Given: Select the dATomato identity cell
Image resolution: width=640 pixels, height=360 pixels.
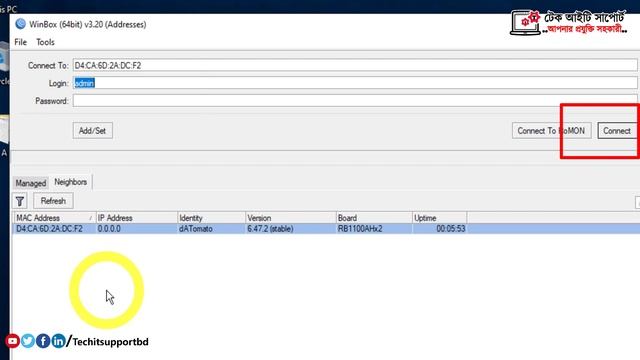Looking at the screenshot, I should click(211, 229).
